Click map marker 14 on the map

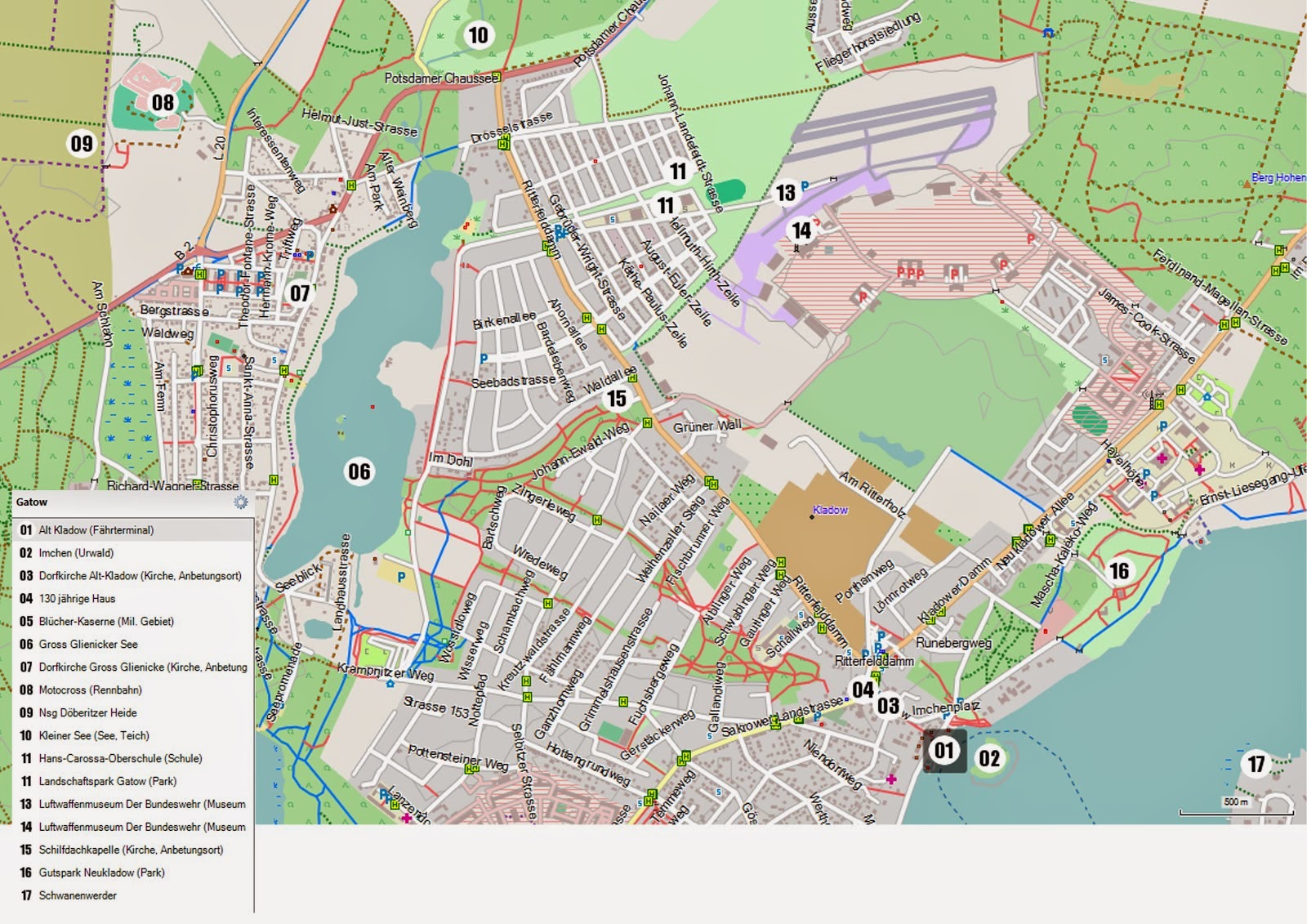(801, 230)
